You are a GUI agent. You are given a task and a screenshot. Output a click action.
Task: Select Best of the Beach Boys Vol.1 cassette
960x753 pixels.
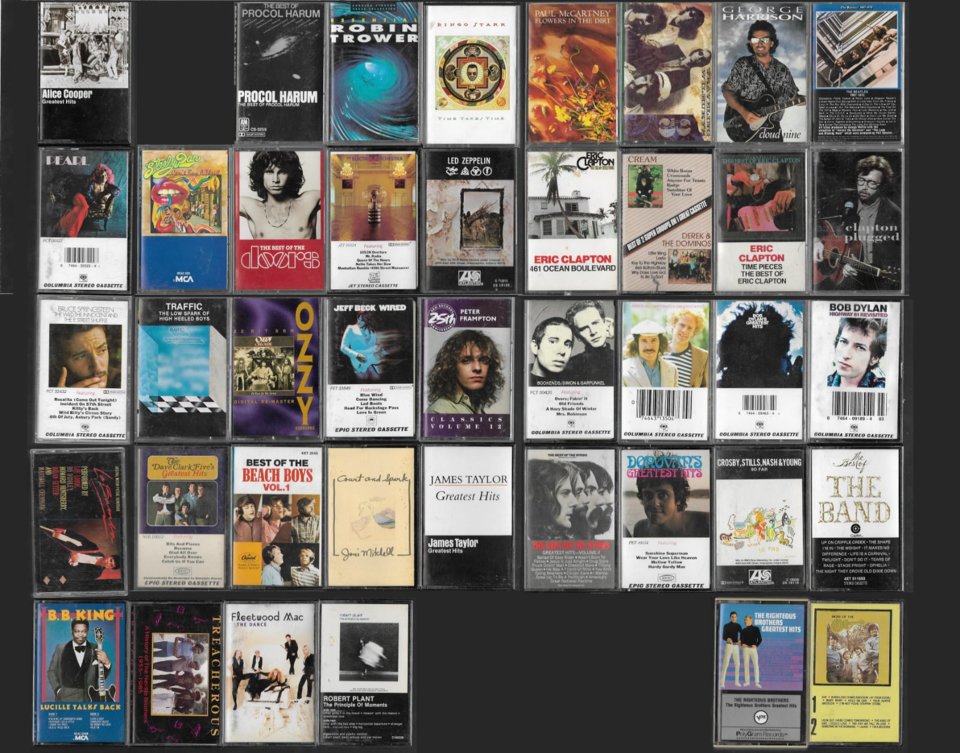coord(277,517)
